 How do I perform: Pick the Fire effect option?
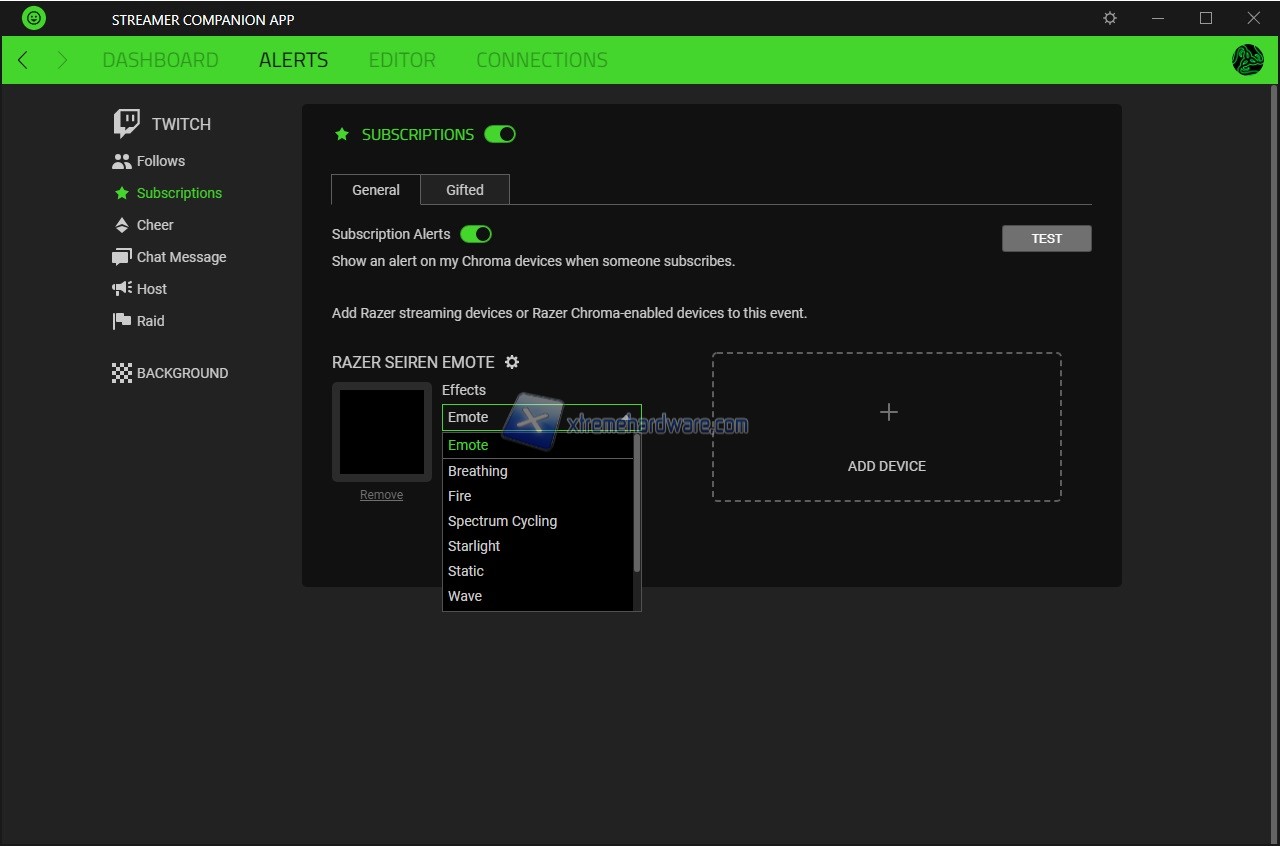(x=459, y=496)
